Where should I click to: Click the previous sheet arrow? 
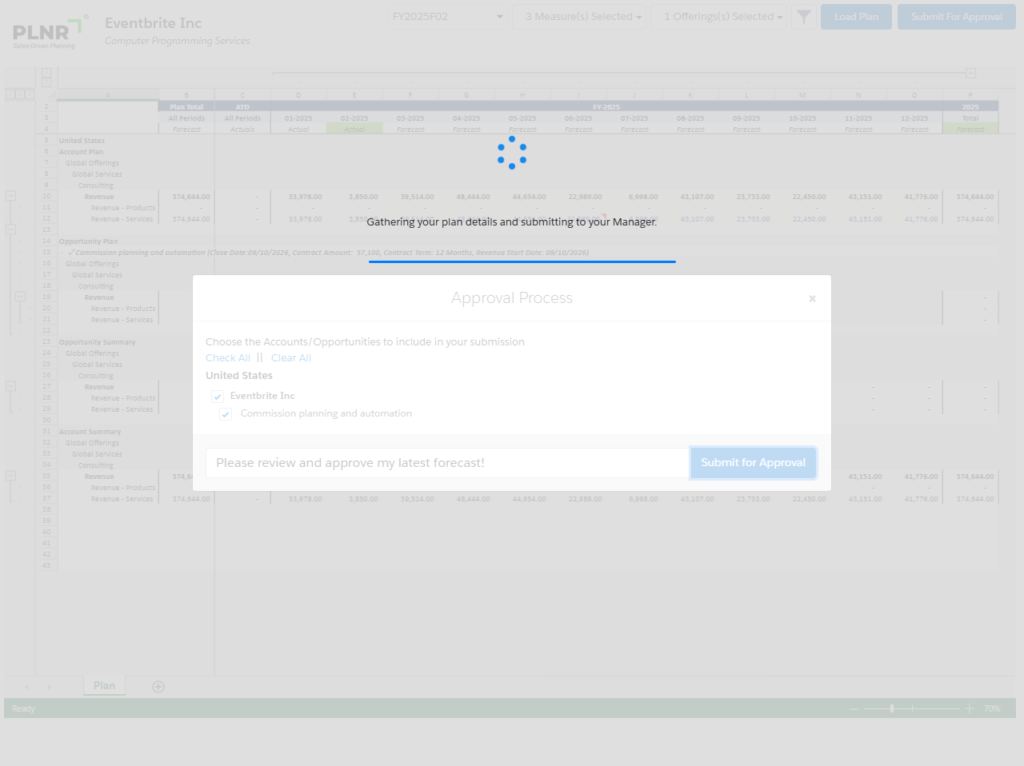coord(27,686)
